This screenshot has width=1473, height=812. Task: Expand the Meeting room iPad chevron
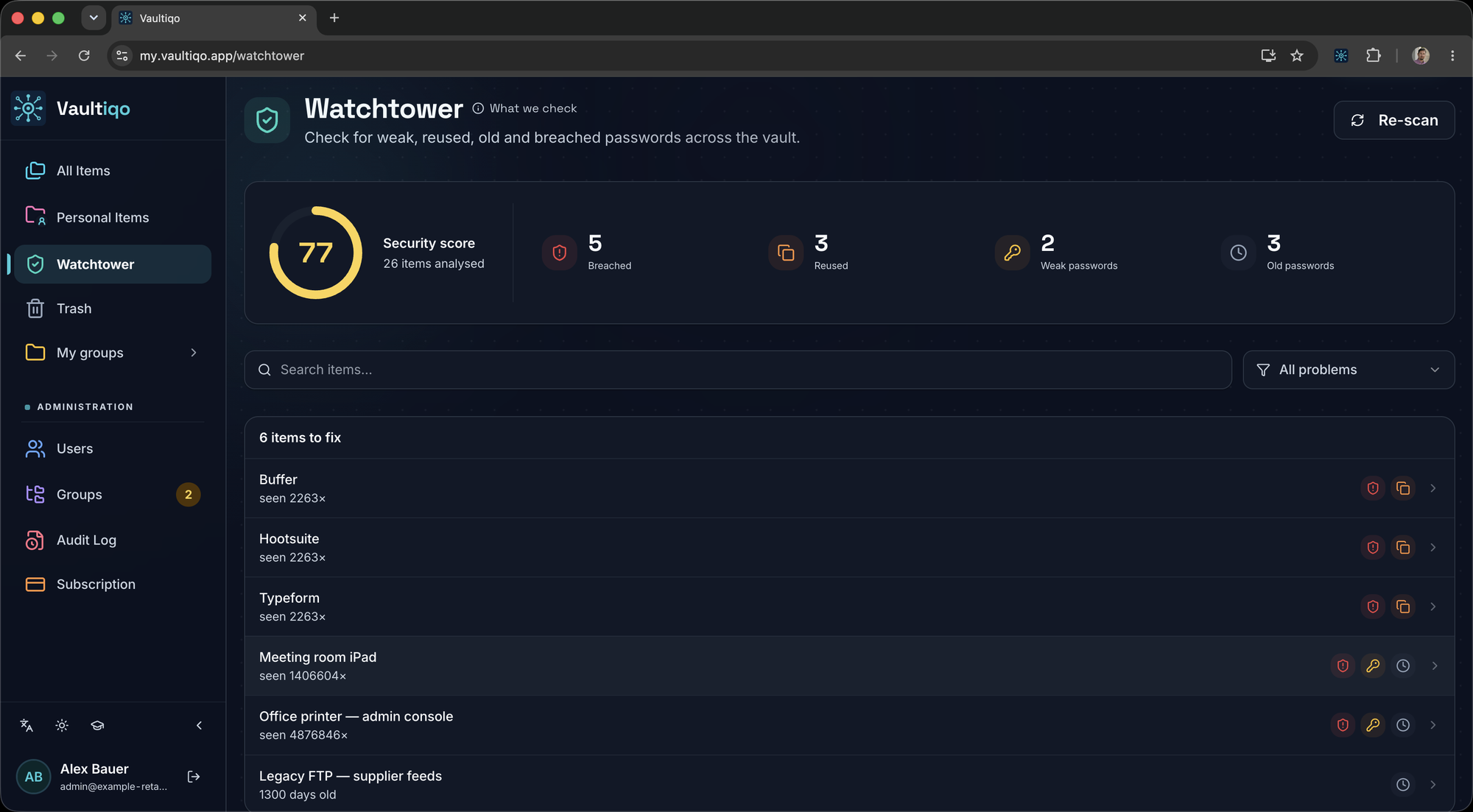(1434, 666)
